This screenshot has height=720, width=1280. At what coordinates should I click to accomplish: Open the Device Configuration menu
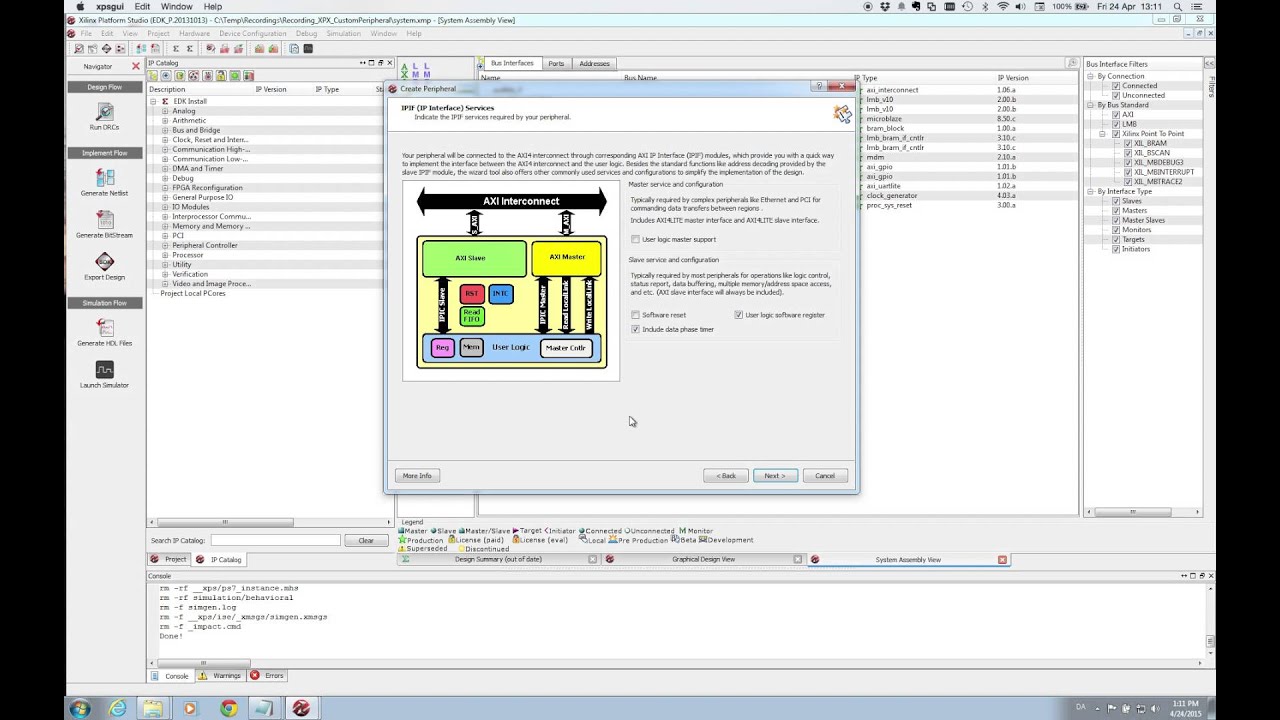(253, 33)
